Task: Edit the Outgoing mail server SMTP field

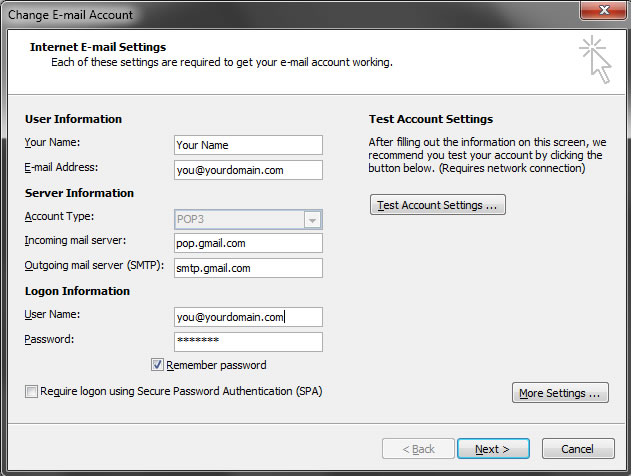Action: [x=248, y=268]
